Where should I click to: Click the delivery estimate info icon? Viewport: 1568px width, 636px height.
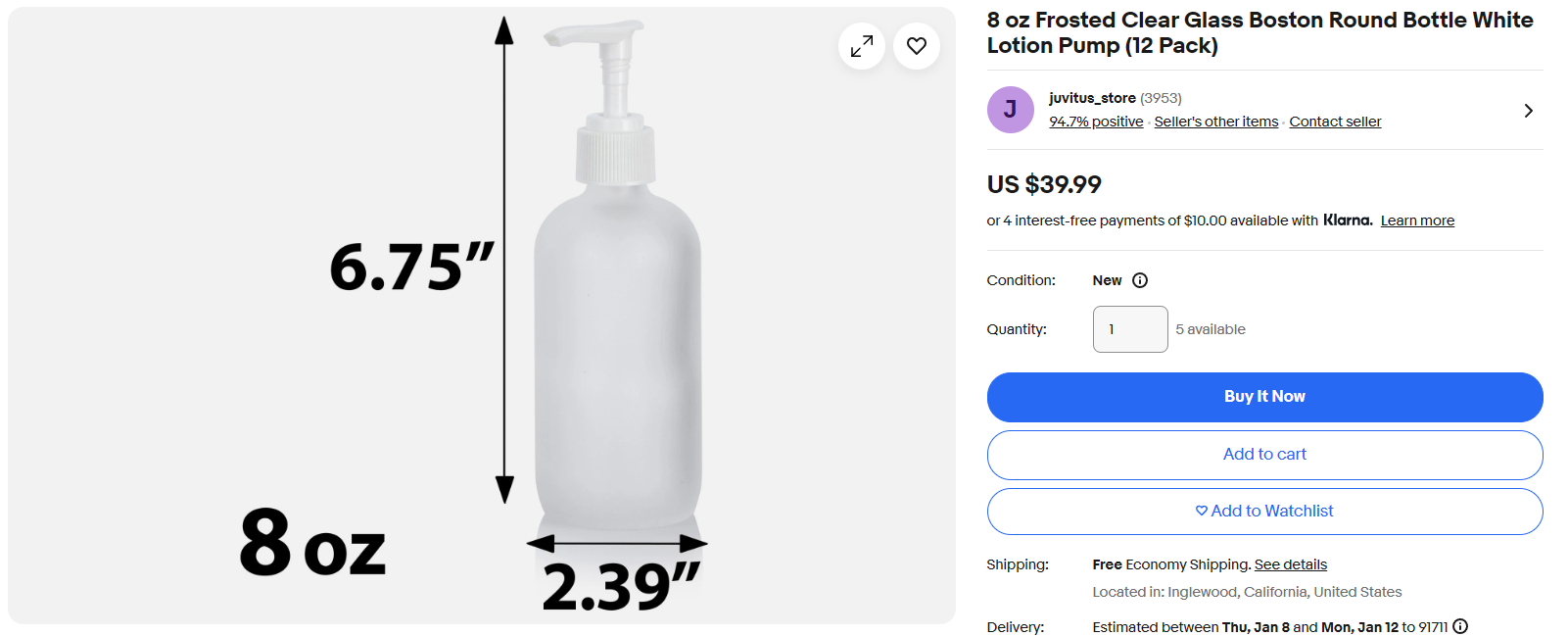(x=1460, y=626)
